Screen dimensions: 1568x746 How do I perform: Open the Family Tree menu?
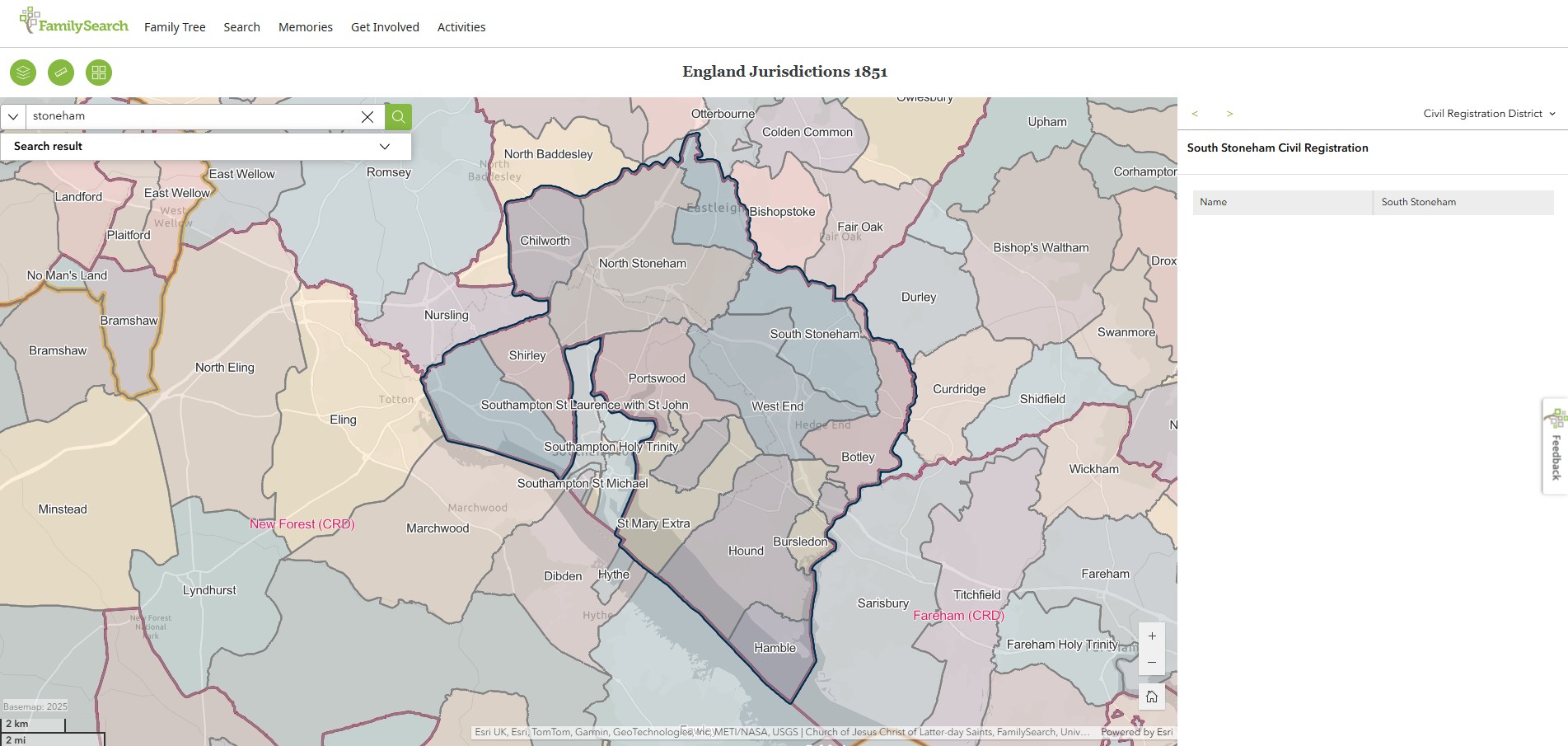click(x=175, y=27)
